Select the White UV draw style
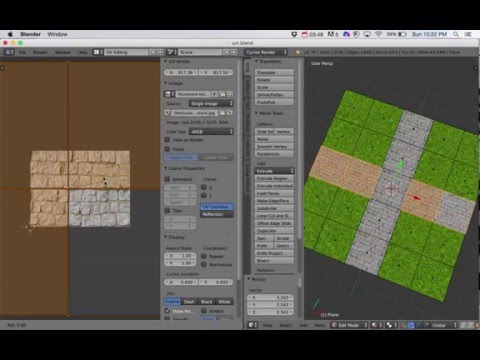This screenshot has width=480, height=360. (x=224, y=302)
